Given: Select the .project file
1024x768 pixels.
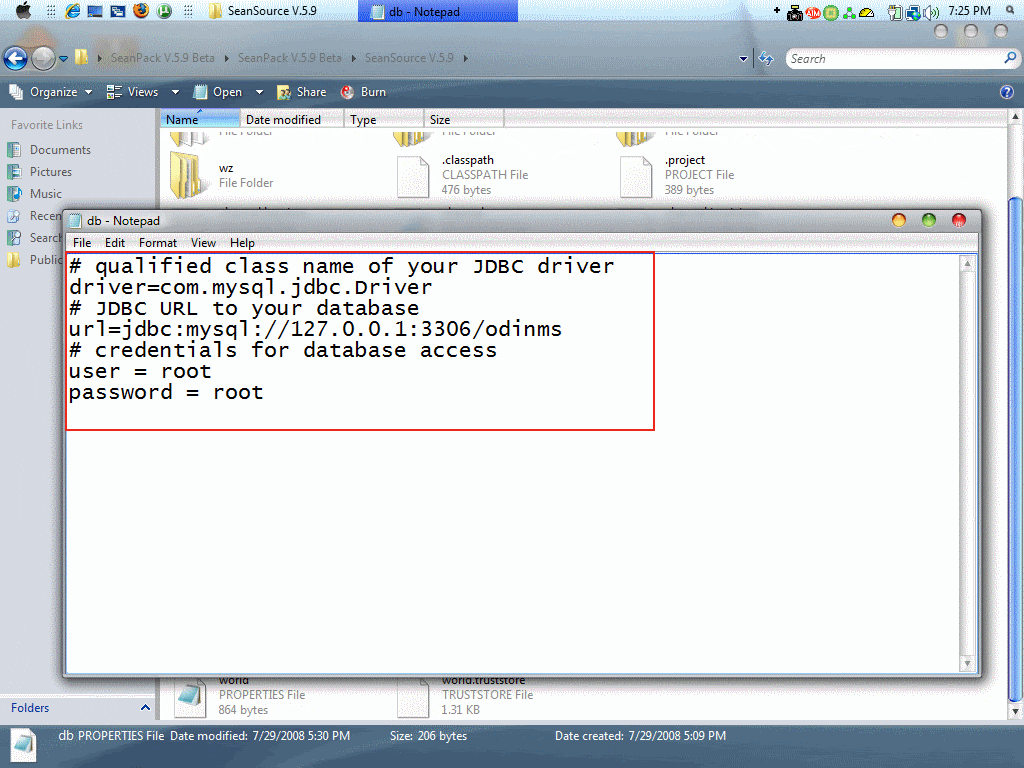Looking at the screenshot, I should tap(678, 176).
